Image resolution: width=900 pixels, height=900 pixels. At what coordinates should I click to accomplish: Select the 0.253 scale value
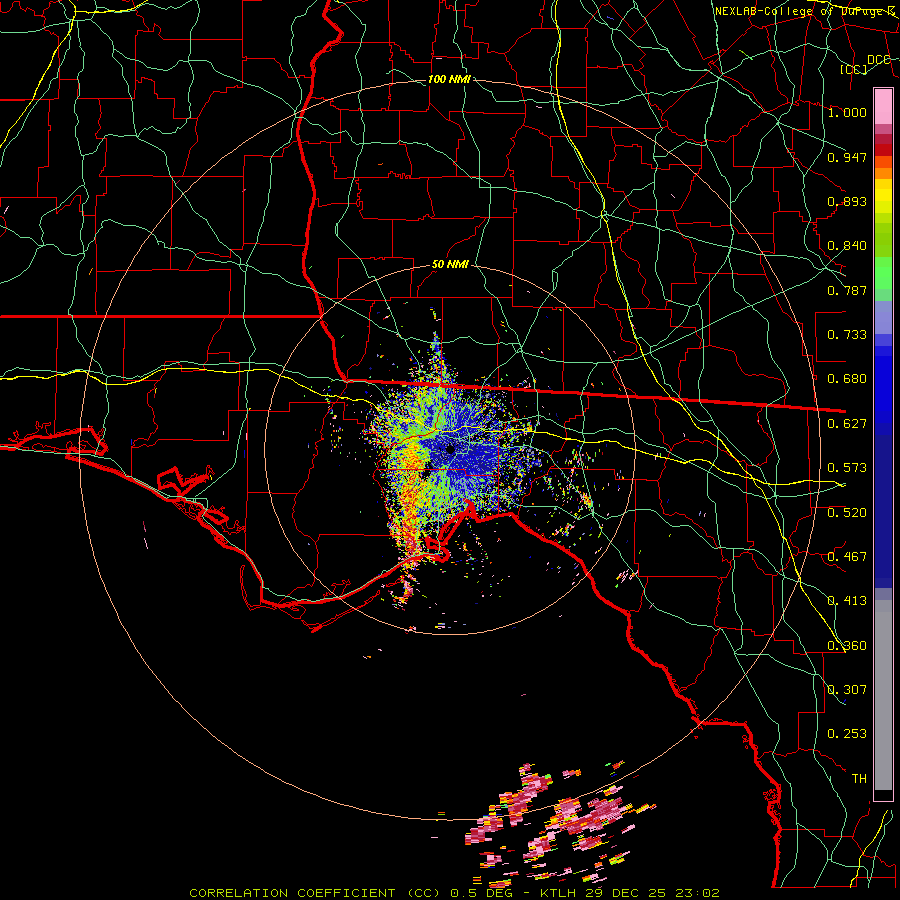pos(847,734)
